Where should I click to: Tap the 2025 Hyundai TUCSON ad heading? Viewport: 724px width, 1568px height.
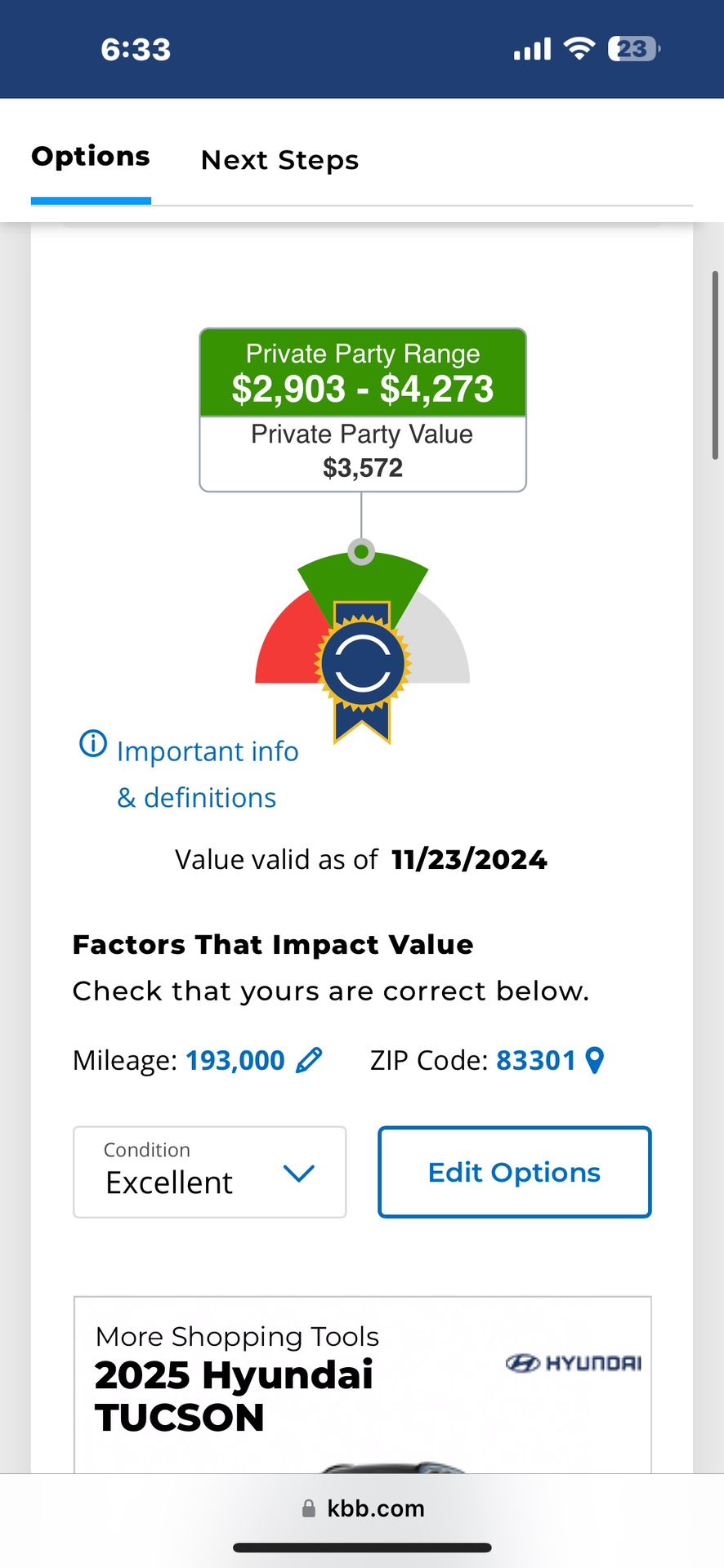(234, 1396)
